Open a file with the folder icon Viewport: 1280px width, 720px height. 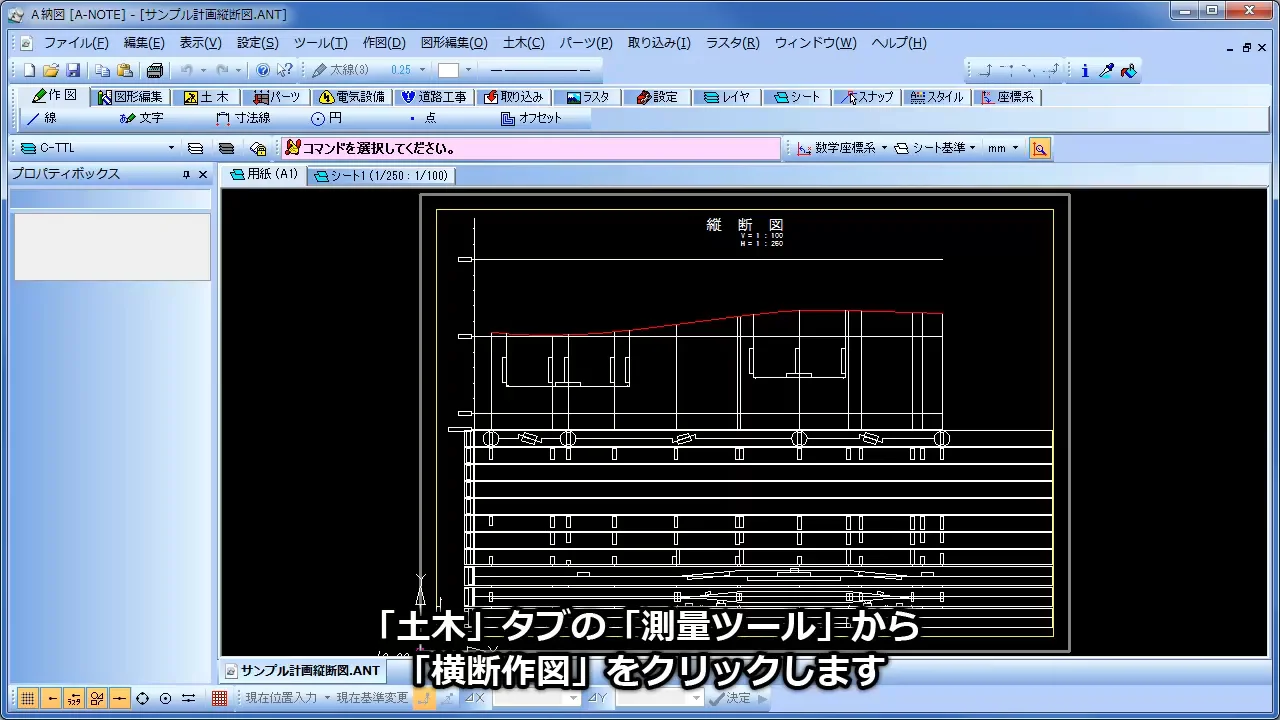(x=51, y=70)
